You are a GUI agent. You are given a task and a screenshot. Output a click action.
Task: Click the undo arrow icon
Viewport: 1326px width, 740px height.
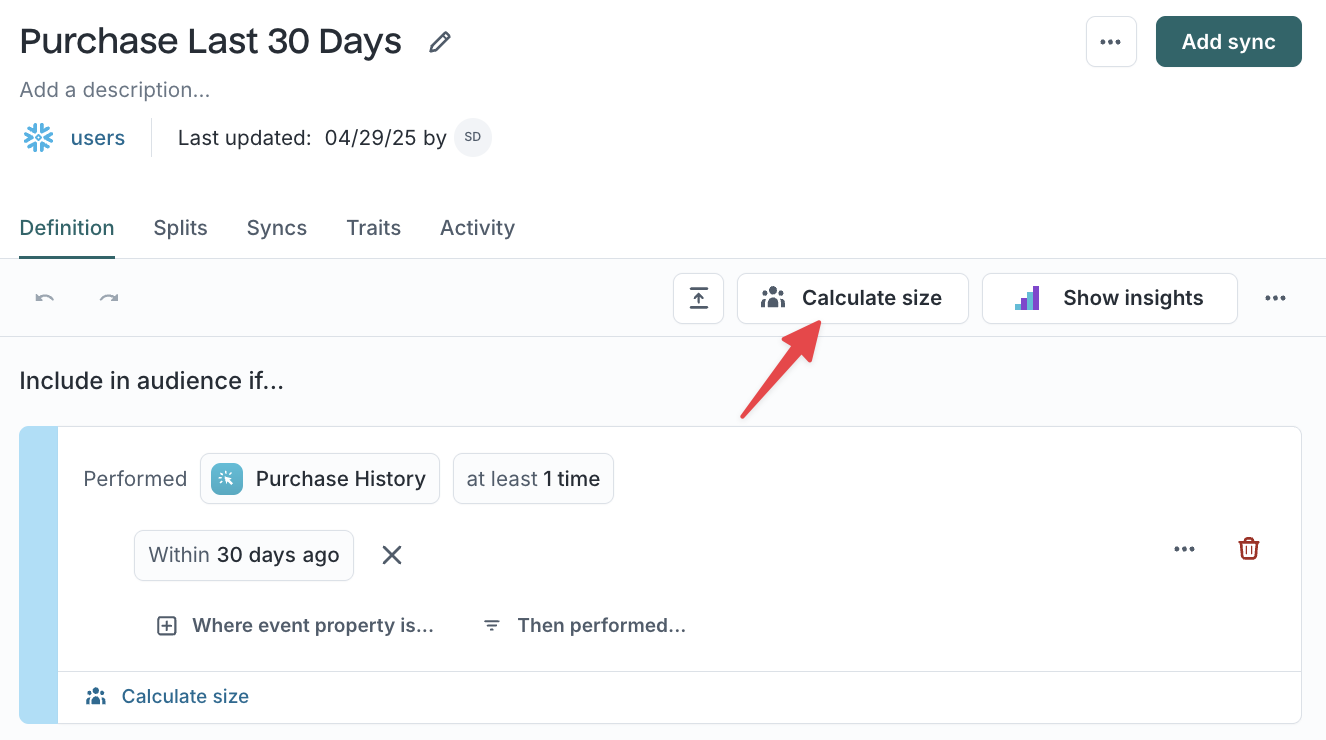pos(45,298)
